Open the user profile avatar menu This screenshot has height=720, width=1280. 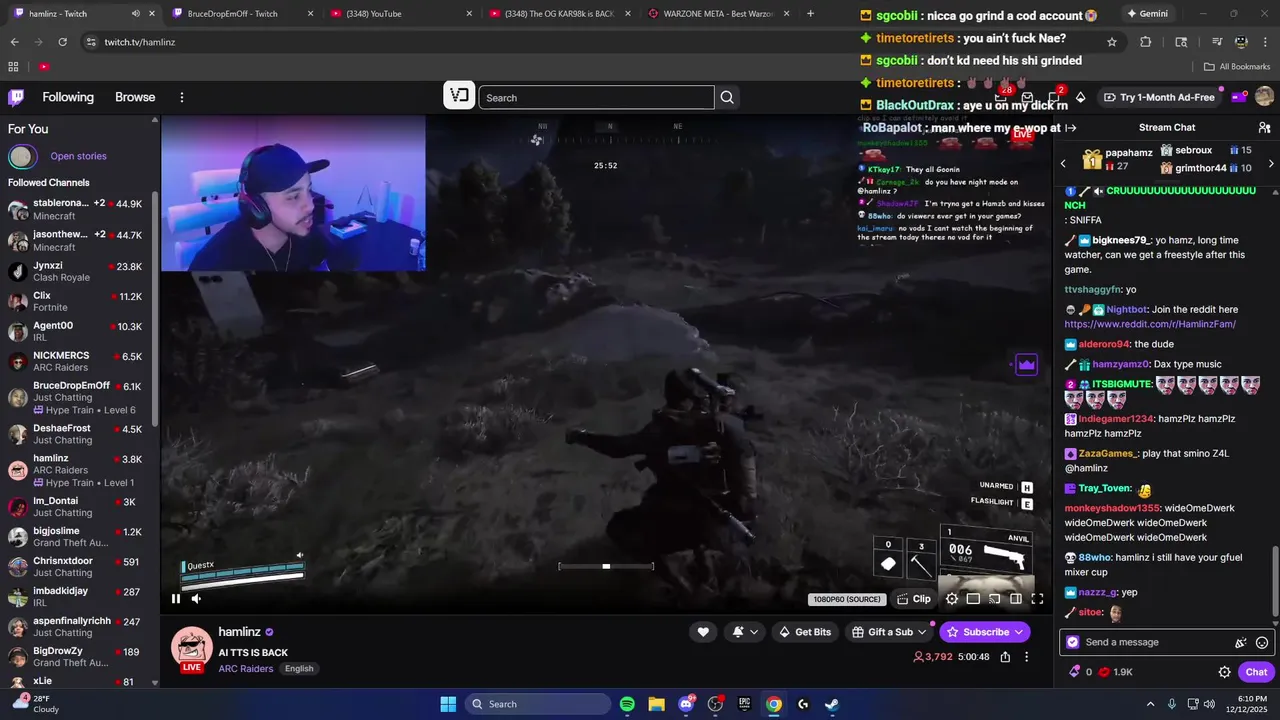point(1264,97)
